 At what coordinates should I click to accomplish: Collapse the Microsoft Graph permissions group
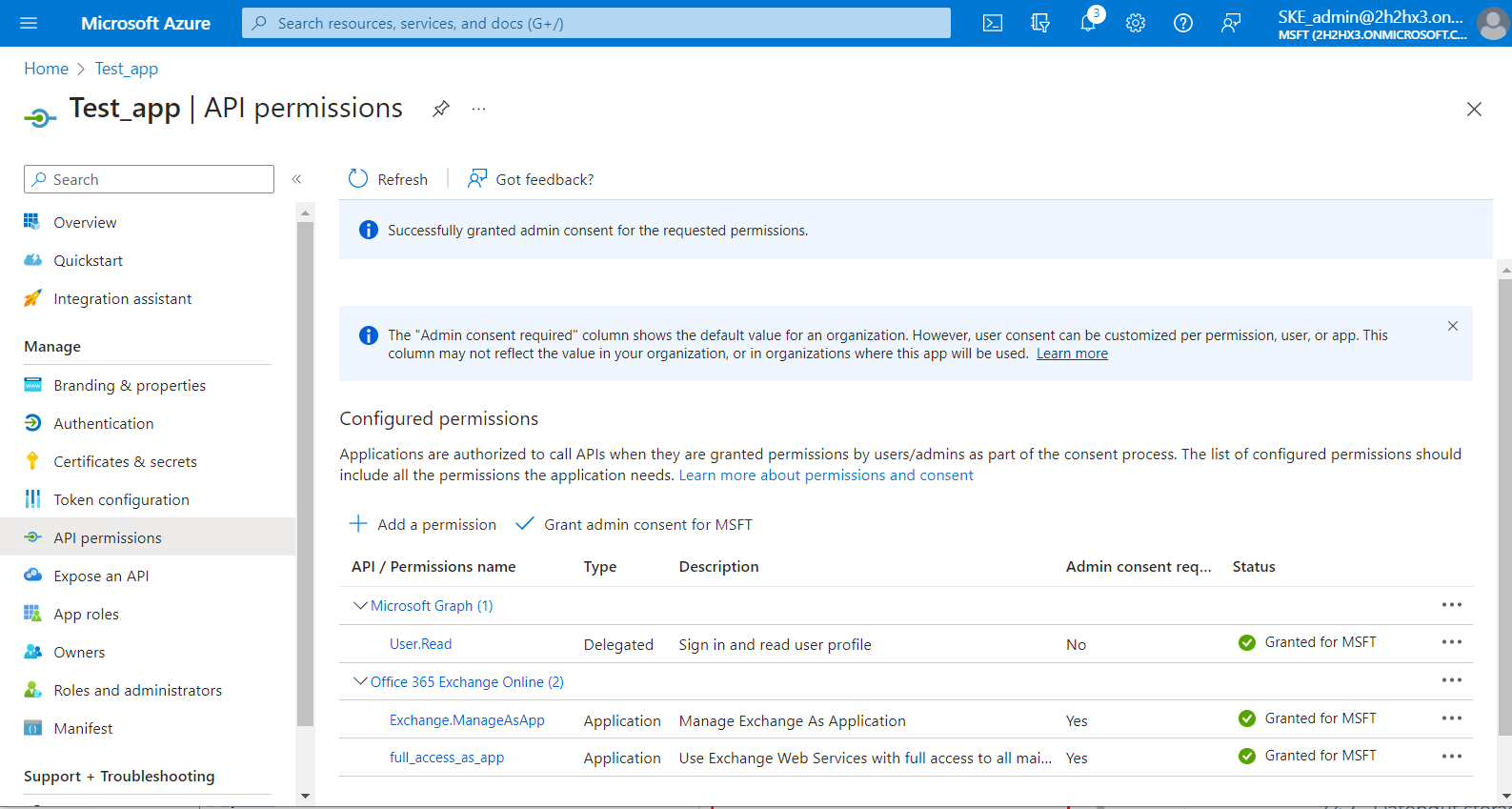[360, 606]
